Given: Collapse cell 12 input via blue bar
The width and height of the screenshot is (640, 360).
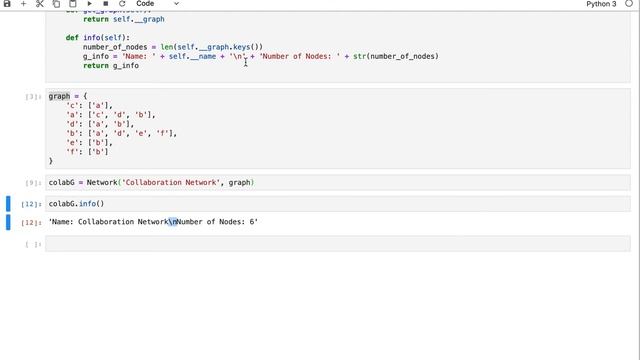Looking at the screenshot, I should point(8,204).
